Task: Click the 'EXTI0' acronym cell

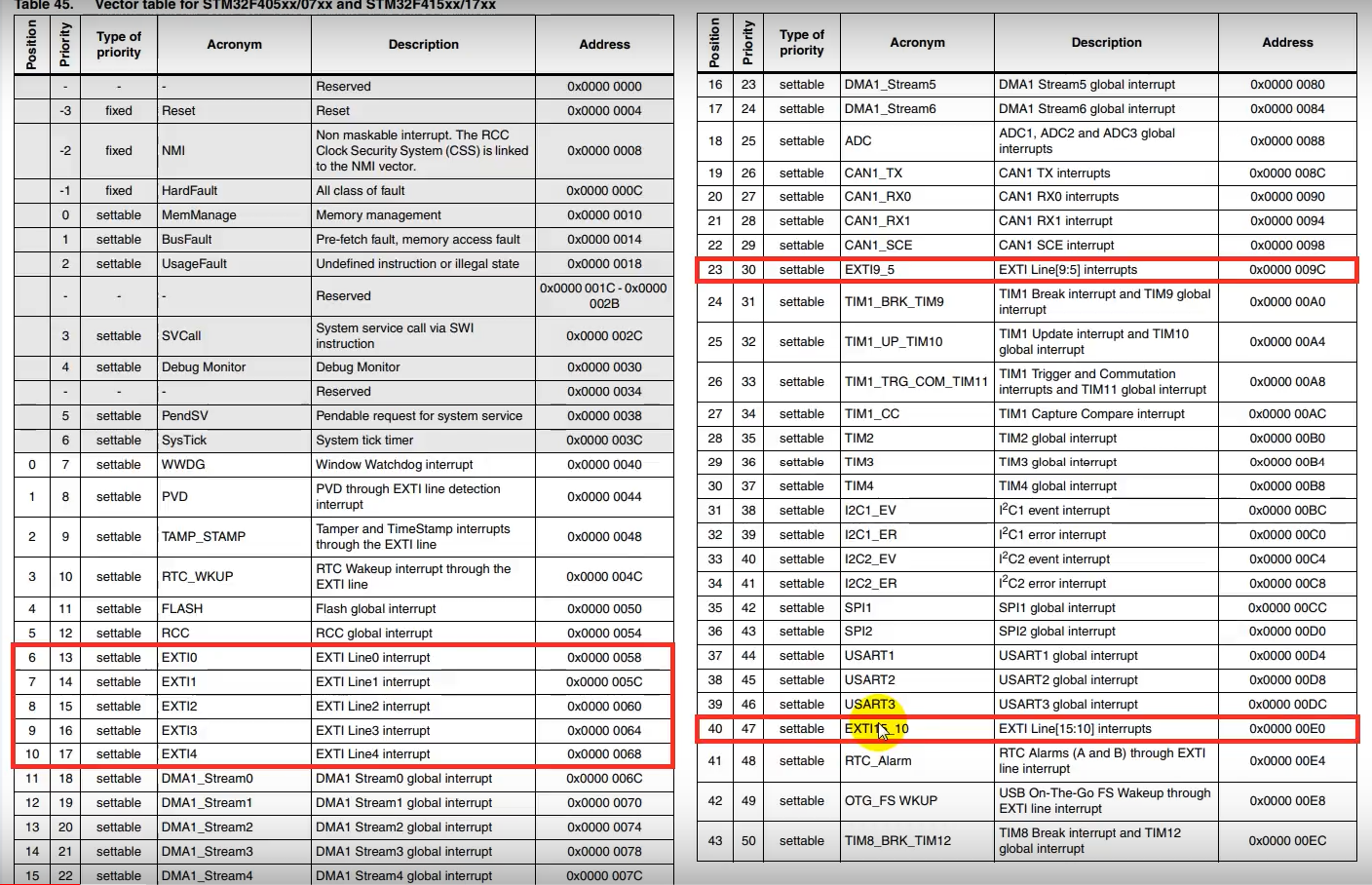Action: [x=234, y=657]
